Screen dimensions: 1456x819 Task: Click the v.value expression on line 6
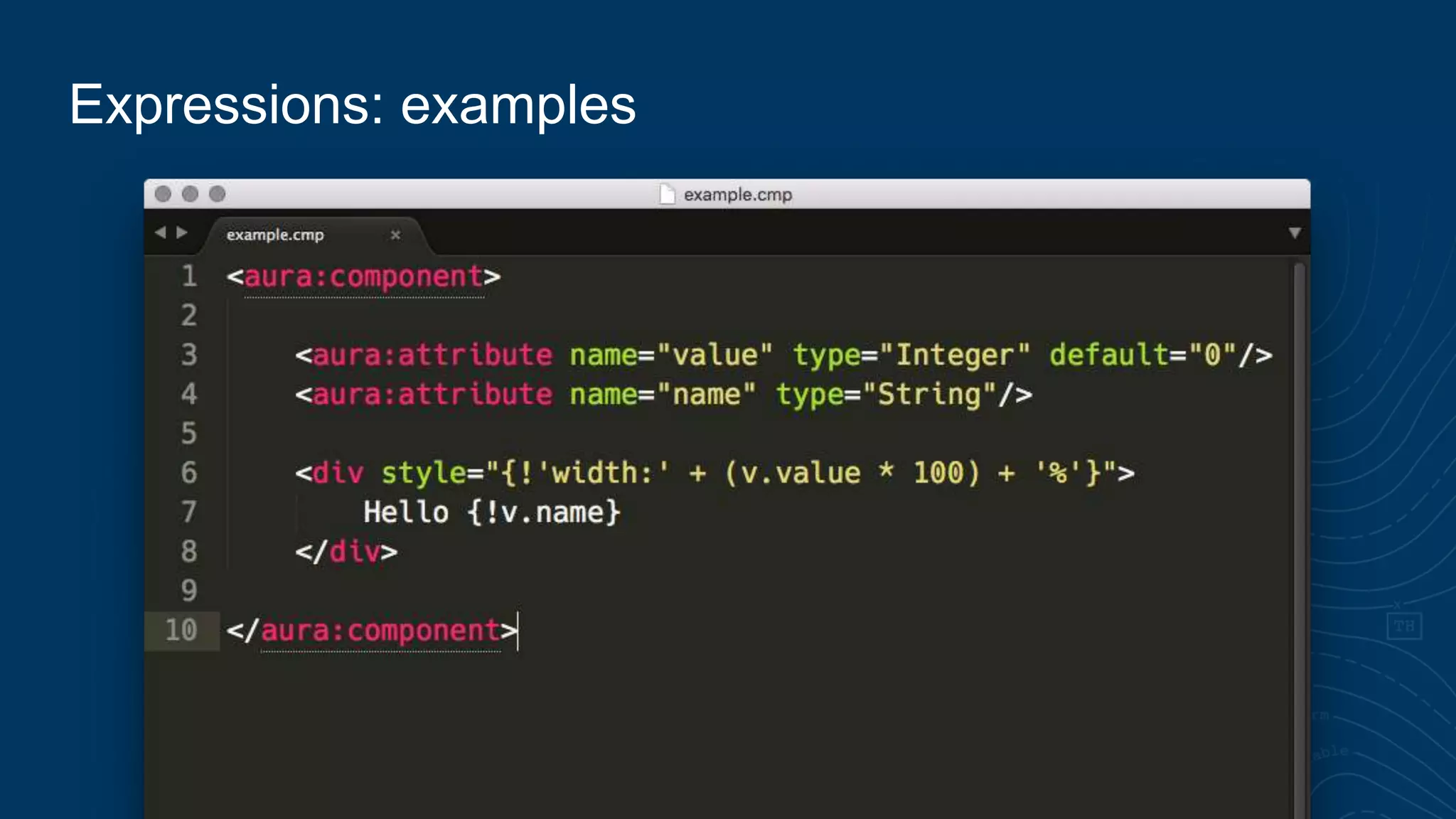[x=800, y=473]
